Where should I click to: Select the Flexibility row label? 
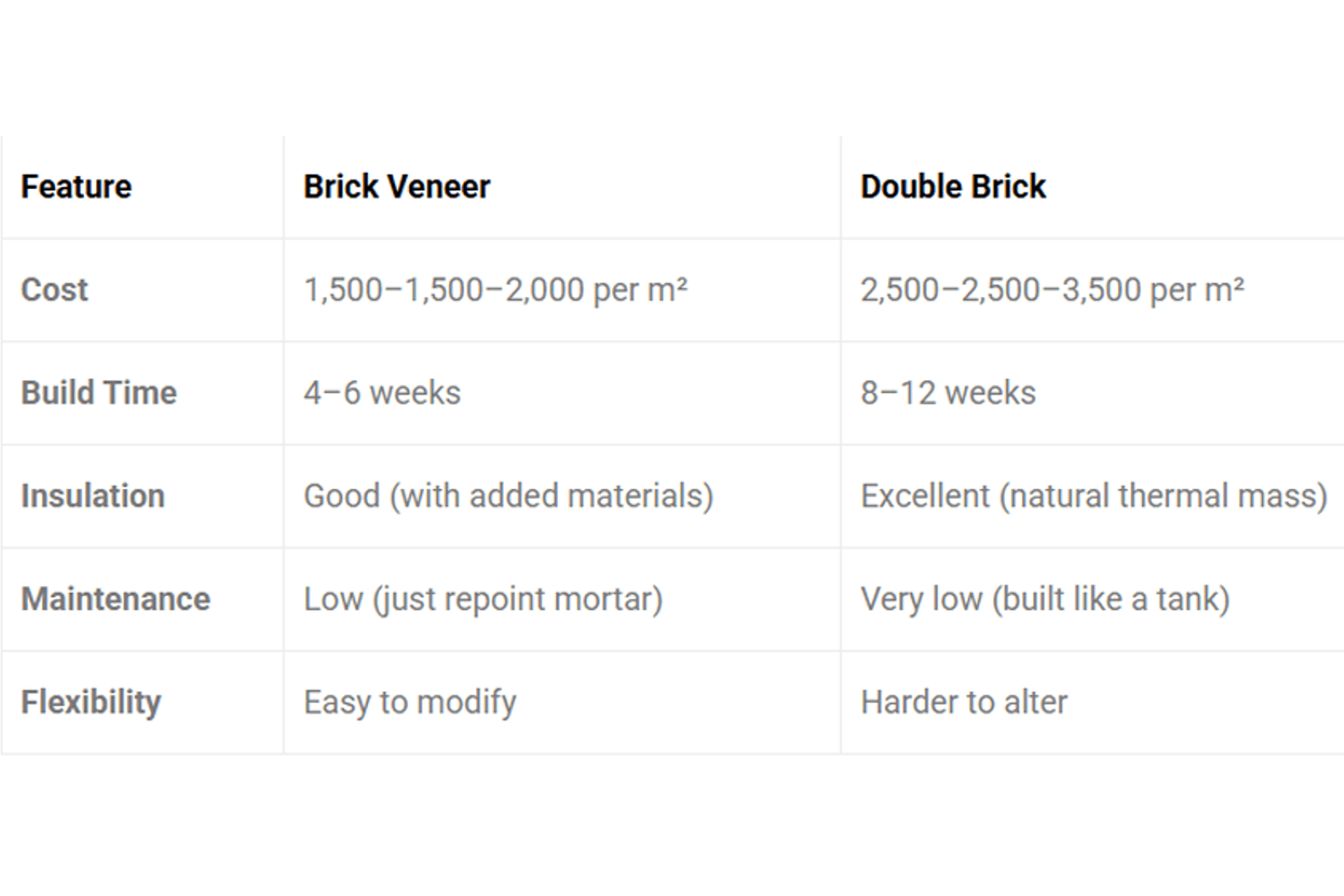pyautogui.click(x=91, y=702)
